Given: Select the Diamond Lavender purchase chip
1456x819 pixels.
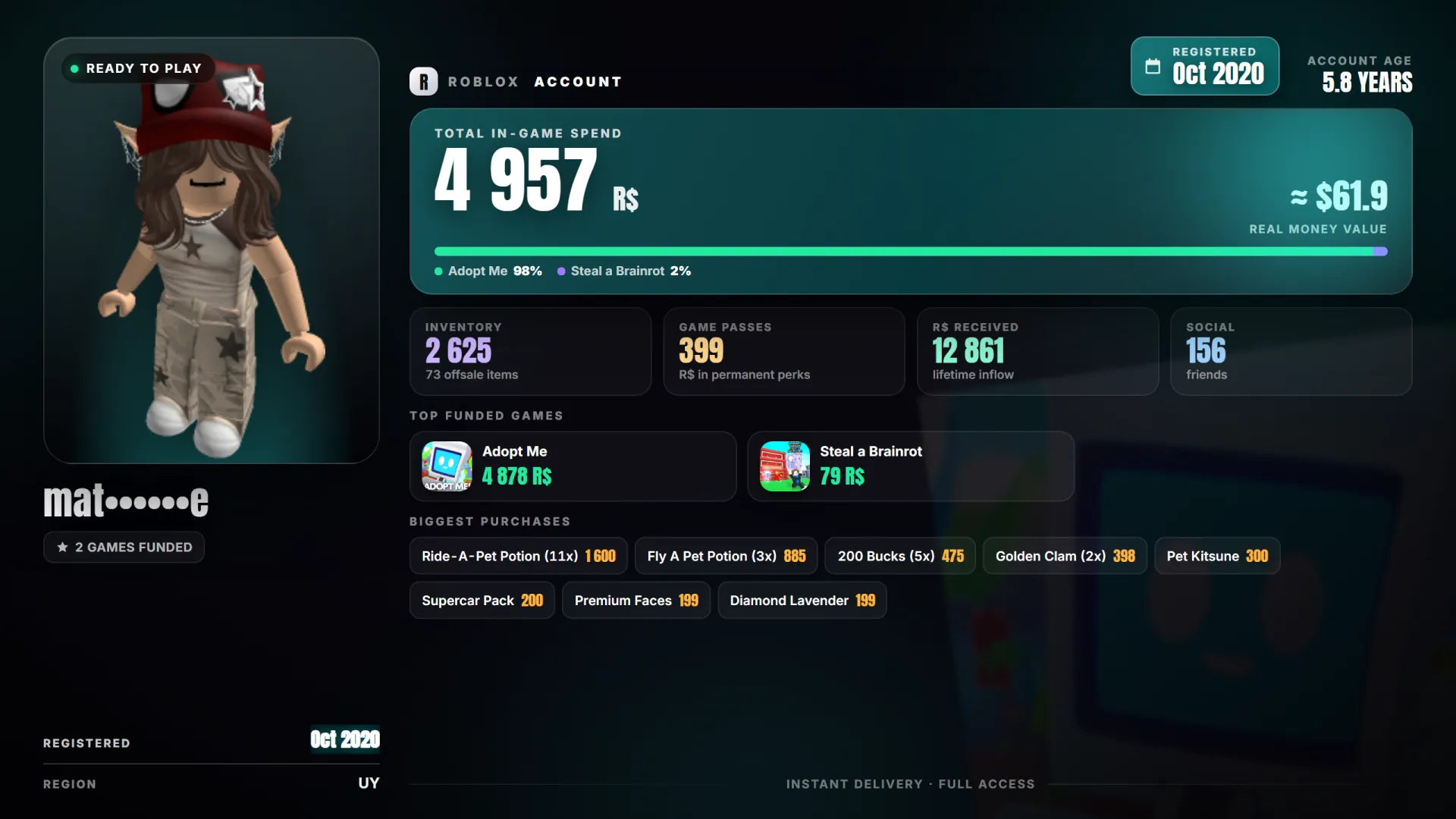Looking at the screenshot, I should pyautogui.click(x=802, y=600).
